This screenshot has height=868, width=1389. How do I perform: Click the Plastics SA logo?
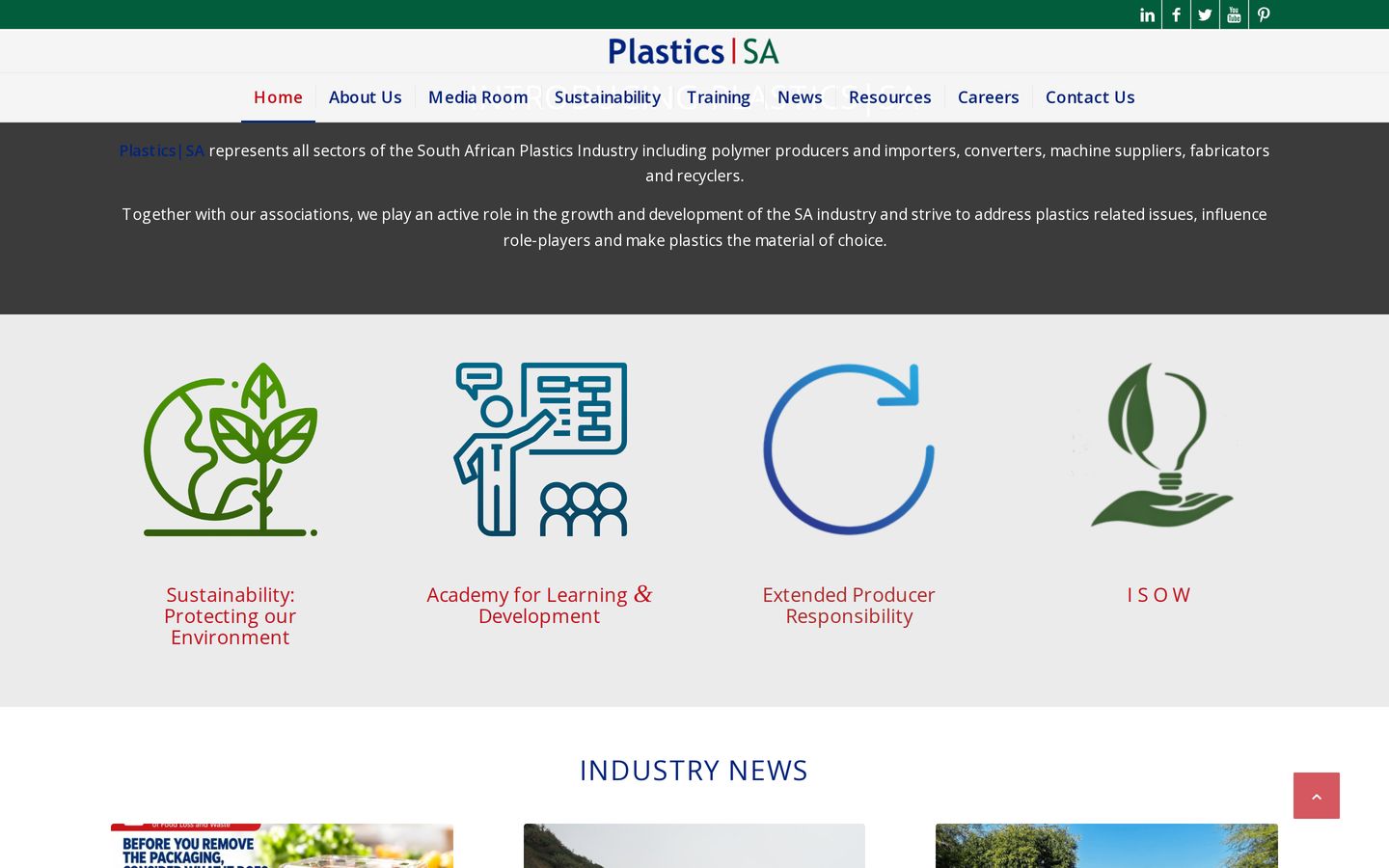(x=694, y=51)
